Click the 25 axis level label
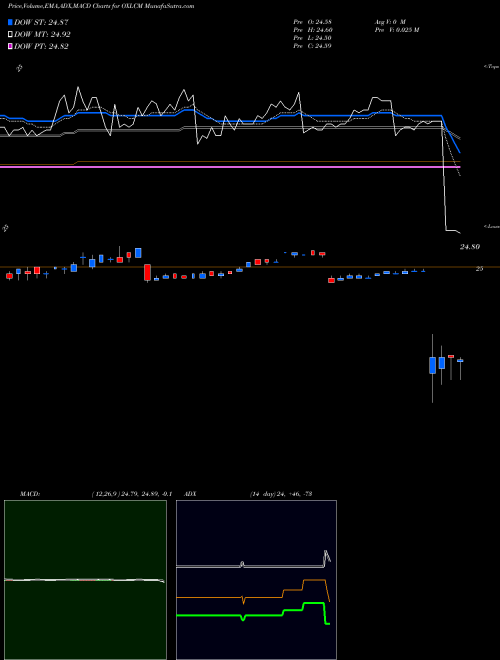Viewport: 500px width, 660px height. tap(479, 269)
